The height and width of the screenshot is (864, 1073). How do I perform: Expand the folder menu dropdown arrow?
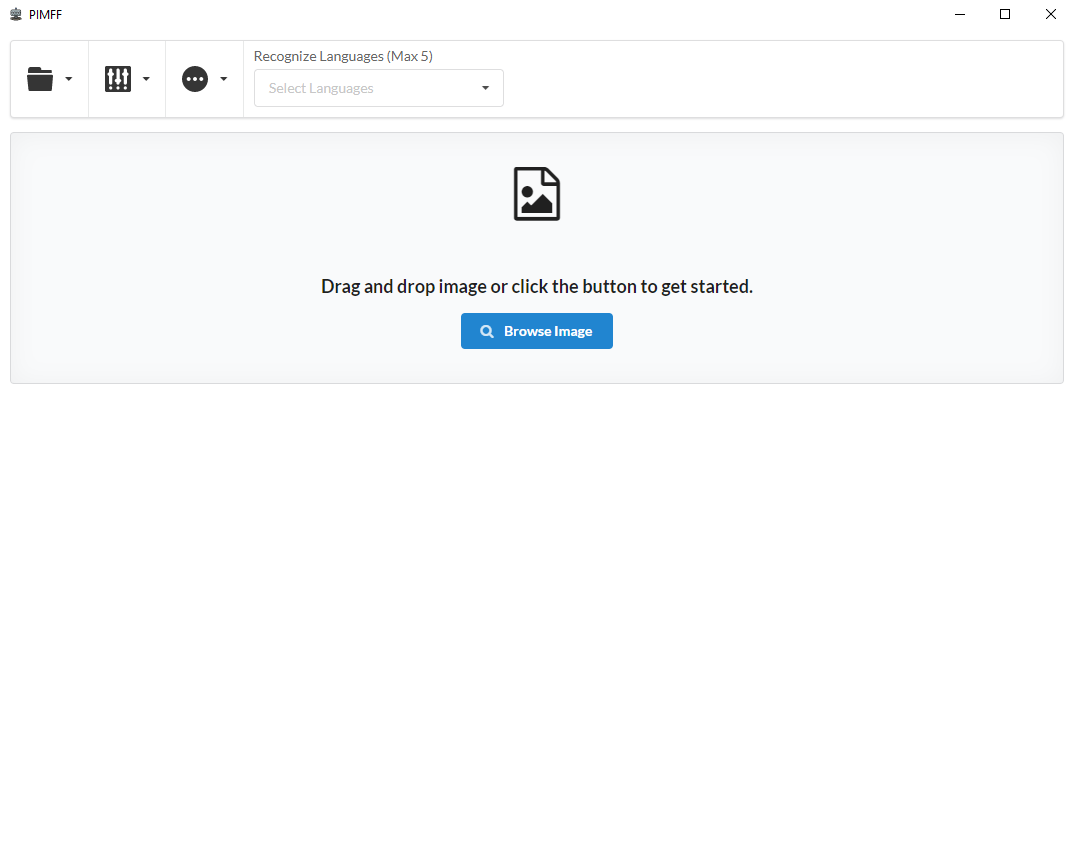(x=69, y=80)
